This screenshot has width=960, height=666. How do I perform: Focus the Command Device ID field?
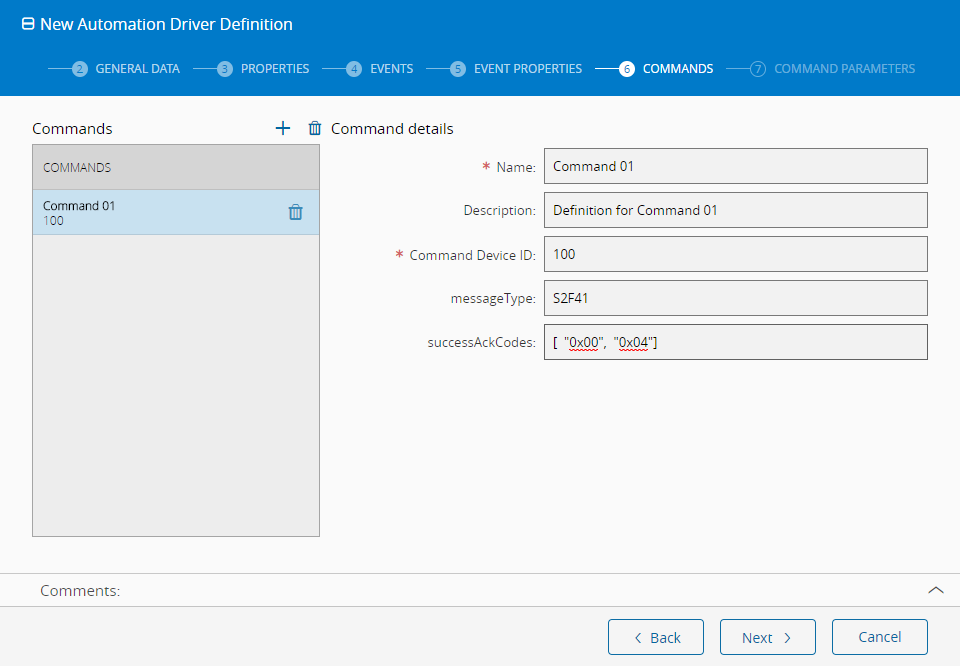735,254
